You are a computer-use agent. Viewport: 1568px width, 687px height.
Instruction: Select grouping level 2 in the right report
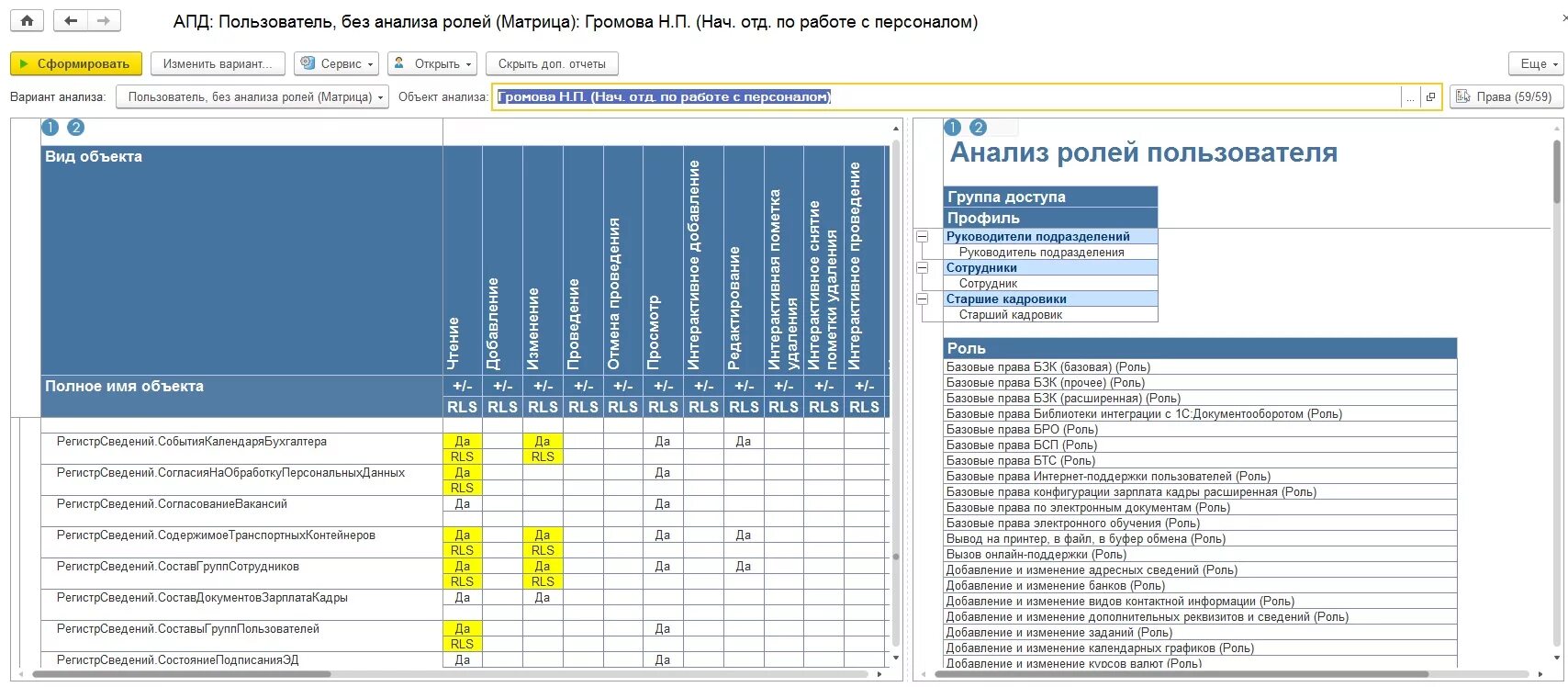point(979,128)
